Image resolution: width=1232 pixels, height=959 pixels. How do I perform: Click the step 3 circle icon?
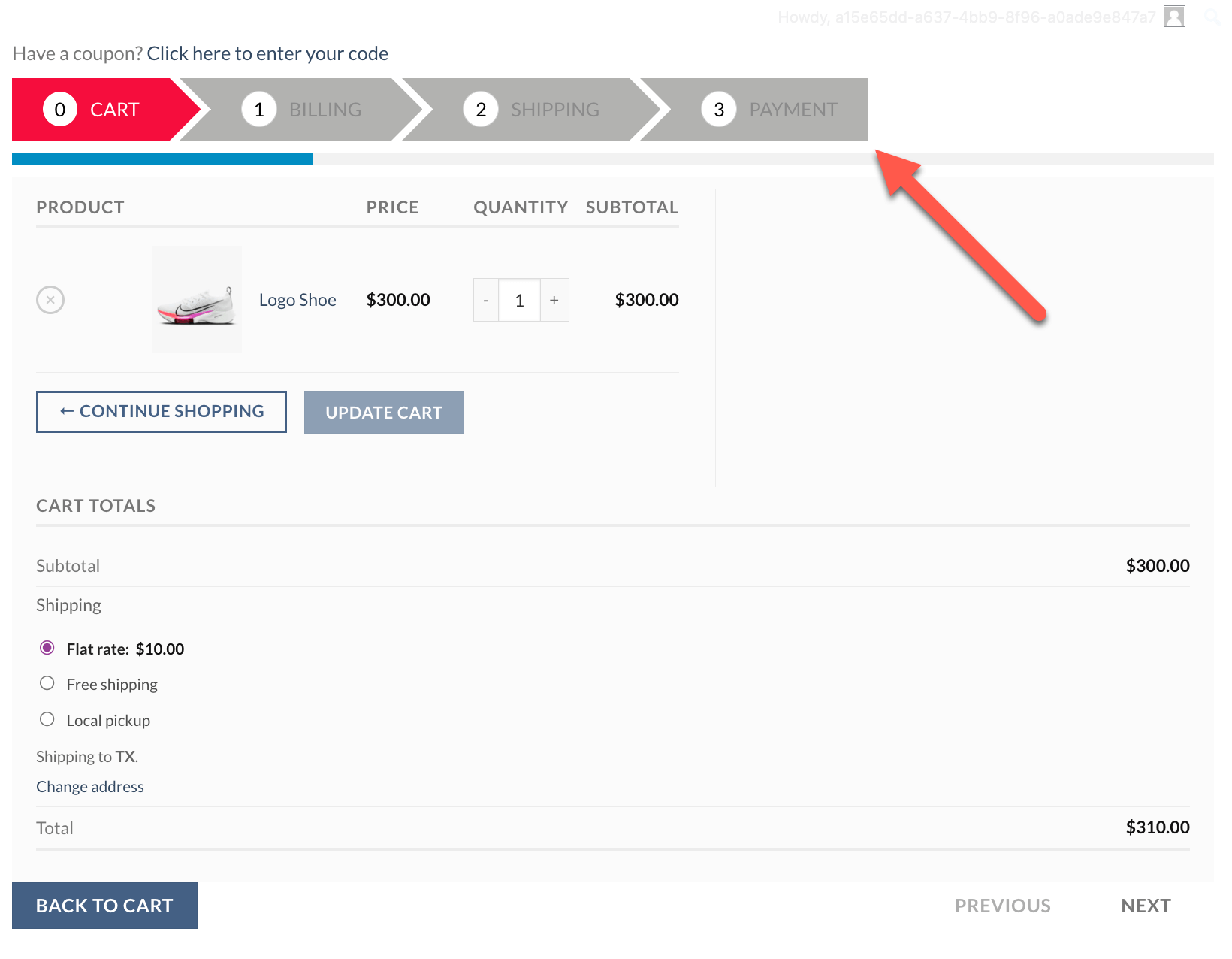click(x=719, y=110)
